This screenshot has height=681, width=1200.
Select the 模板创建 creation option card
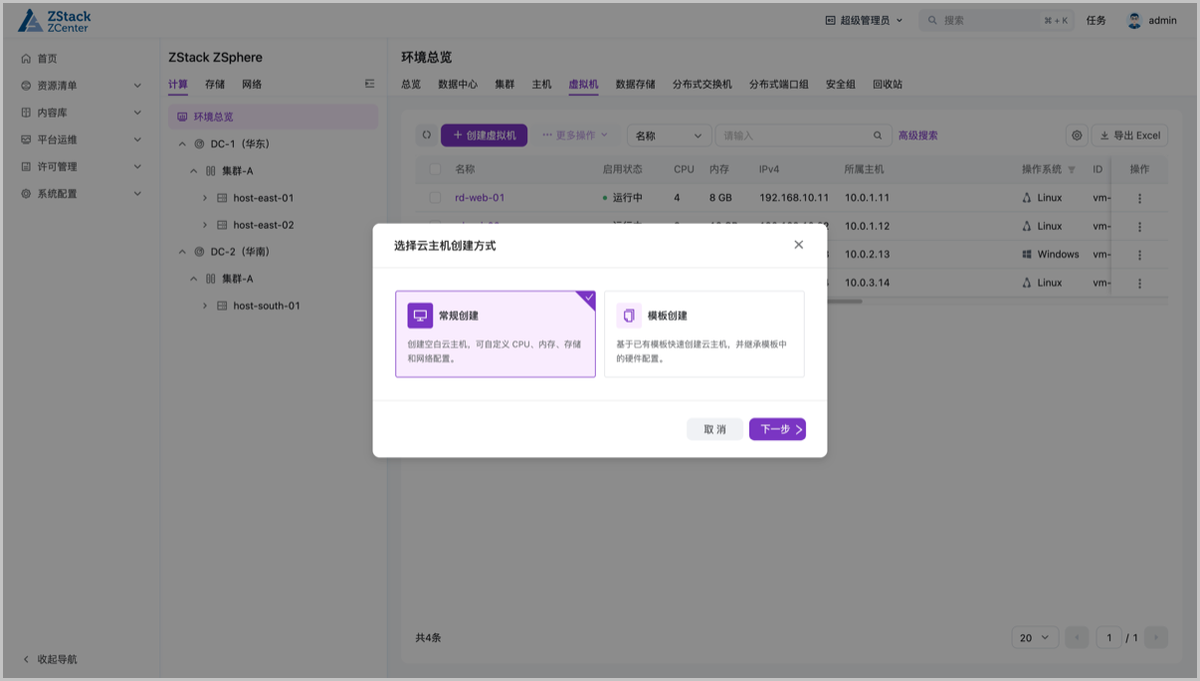tap(704, 334)
